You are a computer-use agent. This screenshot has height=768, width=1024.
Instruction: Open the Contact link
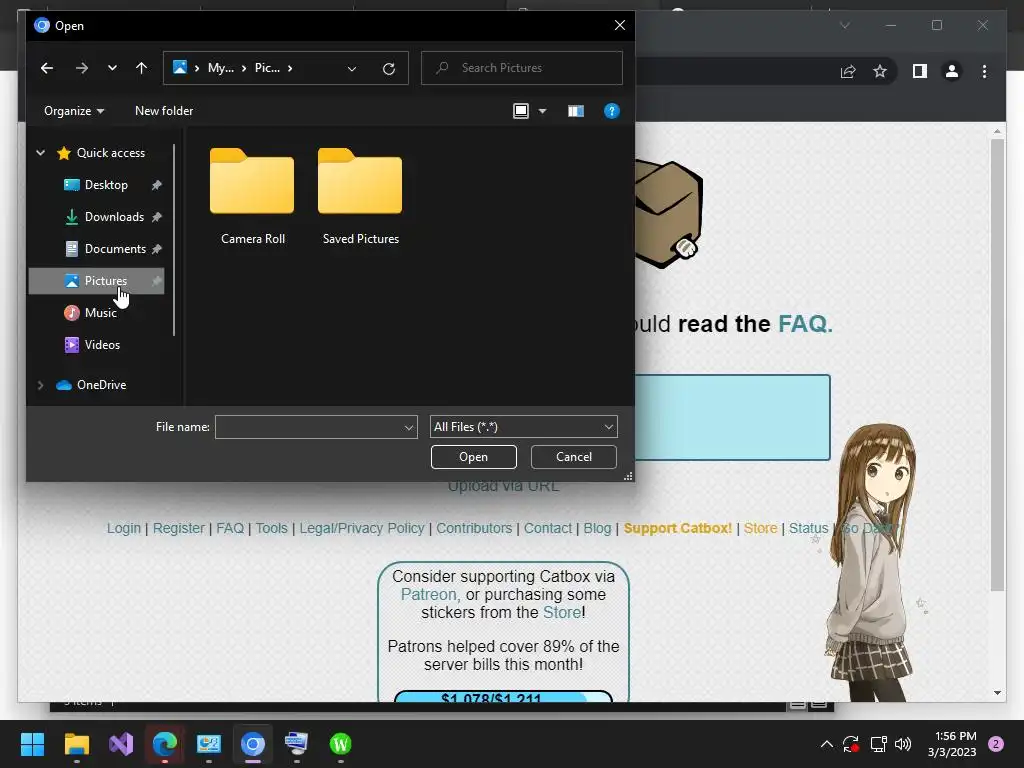click(547, 528)
